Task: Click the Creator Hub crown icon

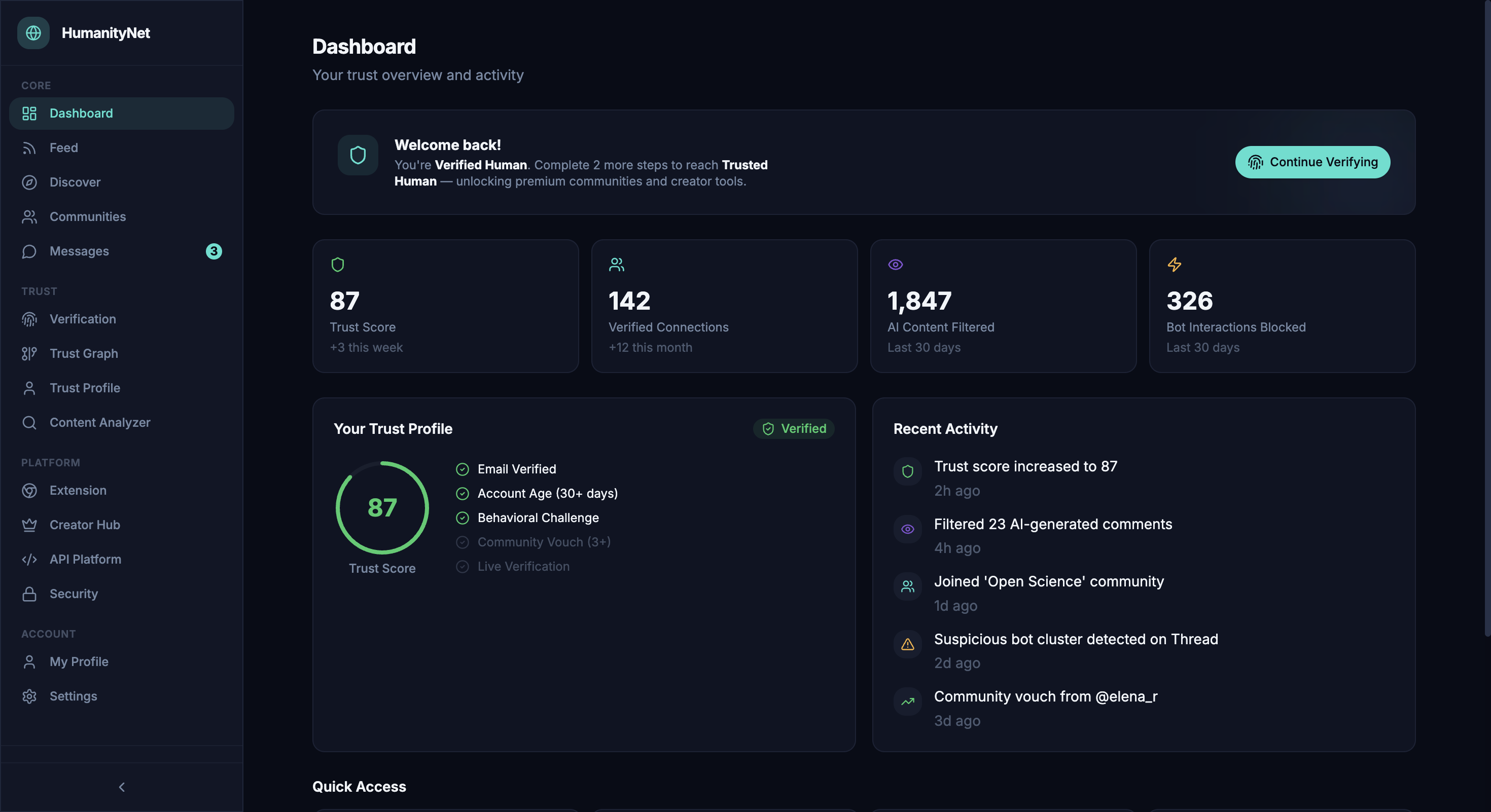Action: point(29,525)
